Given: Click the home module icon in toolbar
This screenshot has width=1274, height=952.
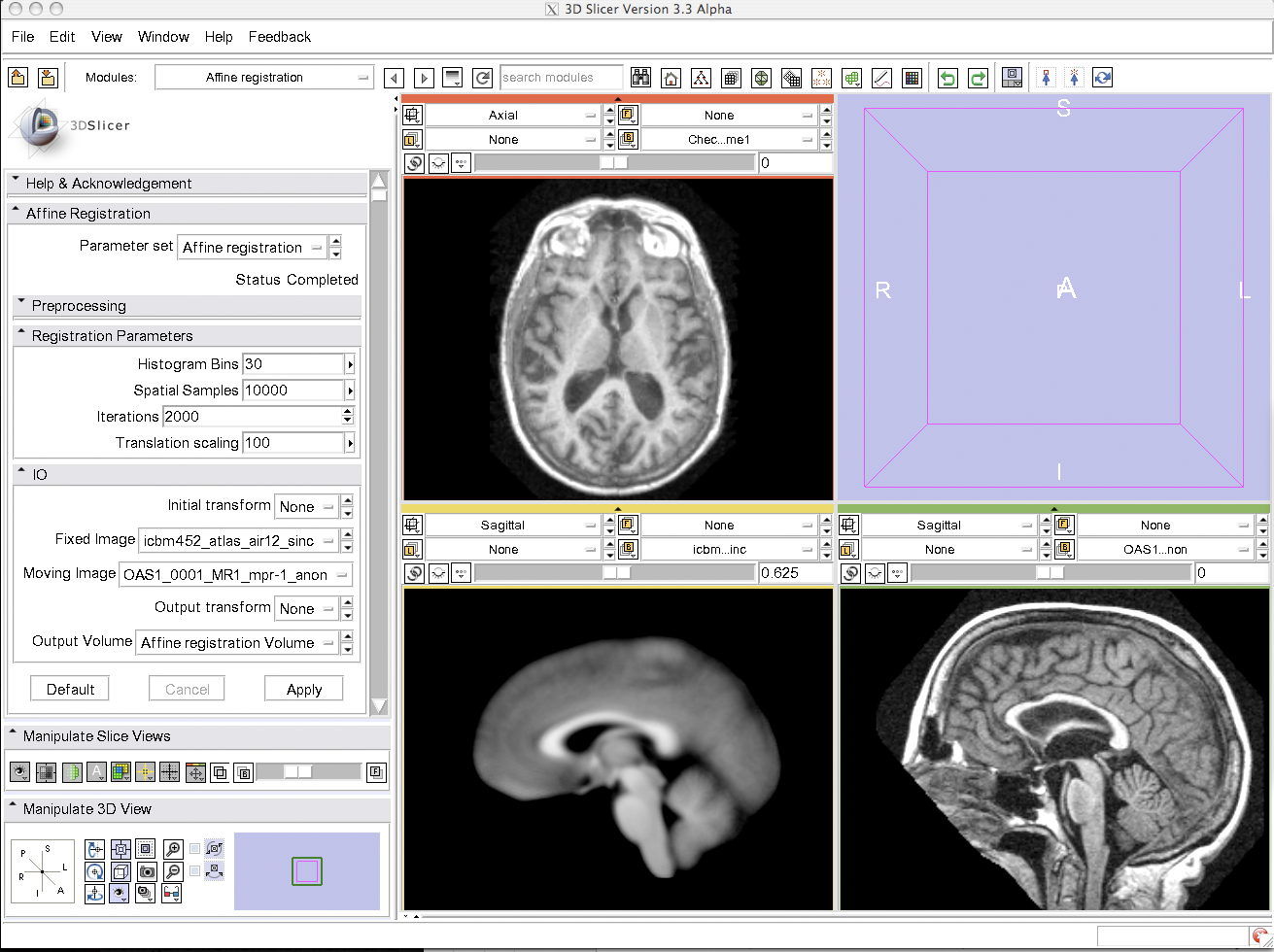Looking at the screenshot, I should pos(671,78).
